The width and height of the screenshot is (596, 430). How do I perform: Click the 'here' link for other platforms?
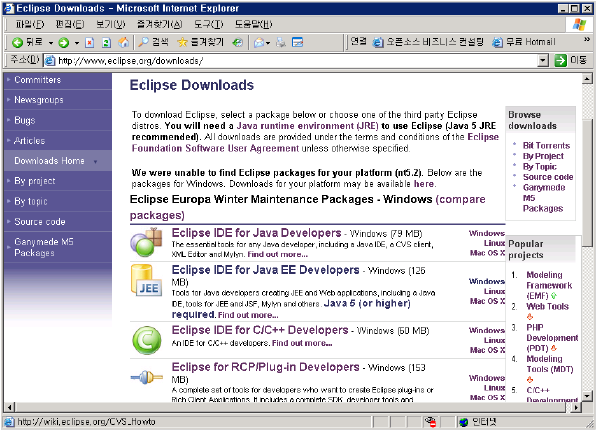pyautogui.click(x=424, y=184)
